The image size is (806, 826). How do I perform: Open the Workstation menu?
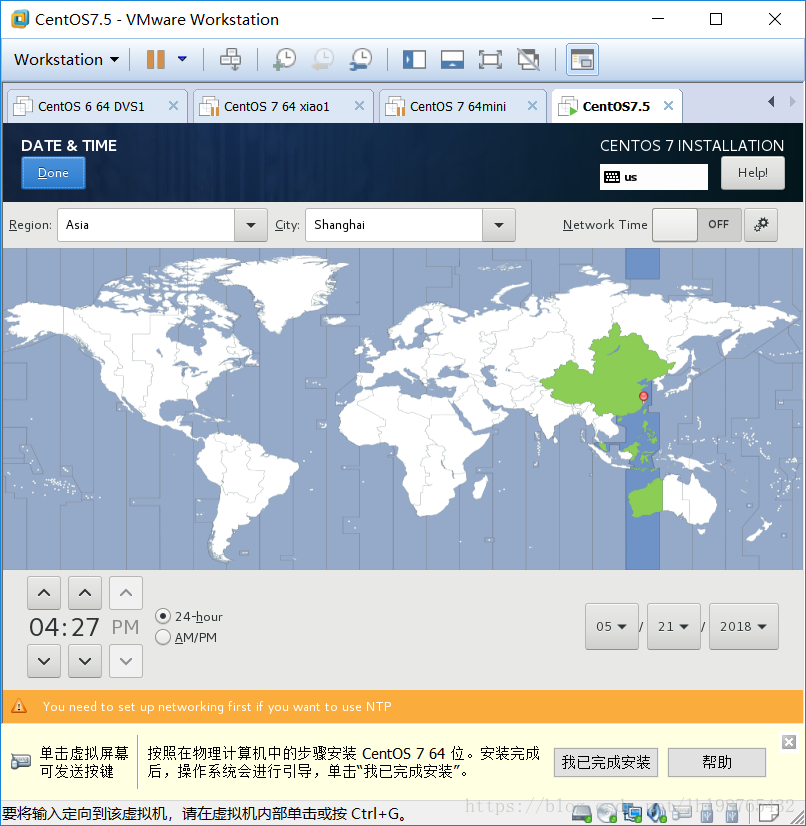[66, 60]
